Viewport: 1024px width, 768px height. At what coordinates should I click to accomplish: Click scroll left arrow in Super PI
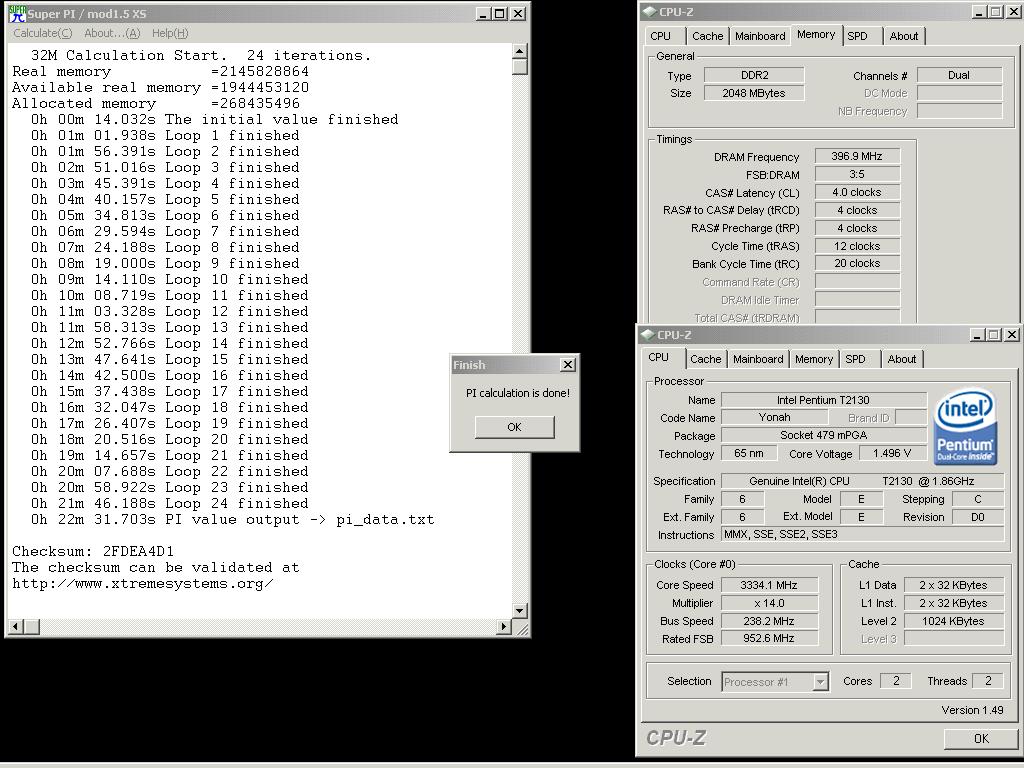[x=16, y=627]
